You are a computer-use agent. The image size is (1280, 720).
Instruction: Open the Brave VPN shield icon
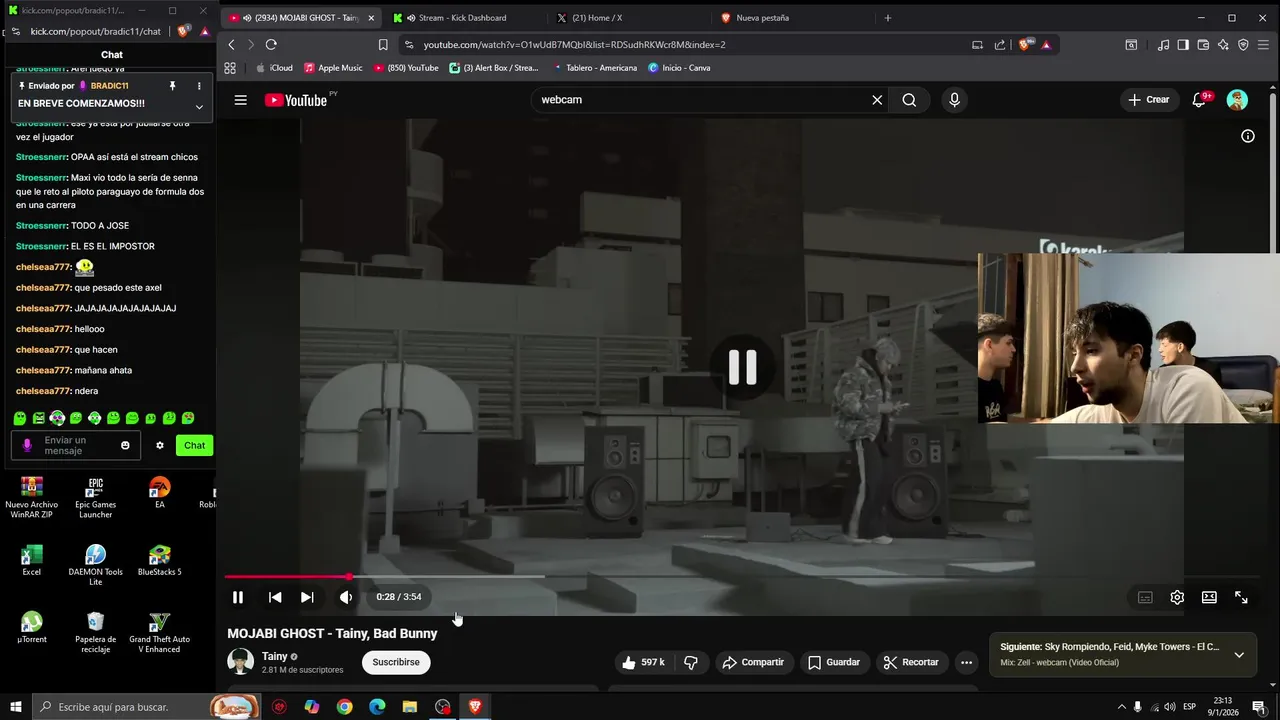click(1243, 45)
